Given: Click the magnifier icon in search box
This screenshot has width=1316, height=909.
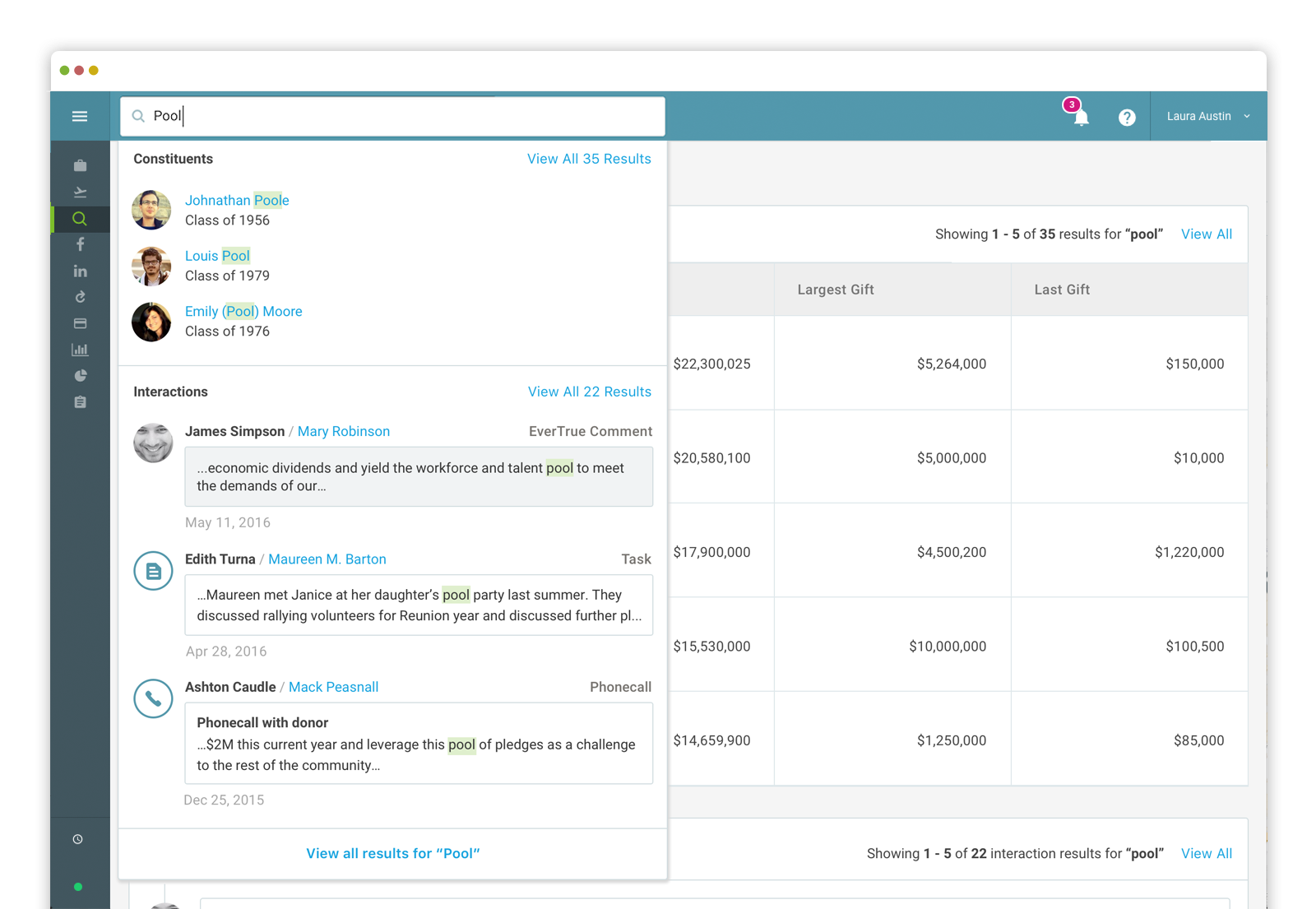Looking at the screenshot, I should 138,116.
